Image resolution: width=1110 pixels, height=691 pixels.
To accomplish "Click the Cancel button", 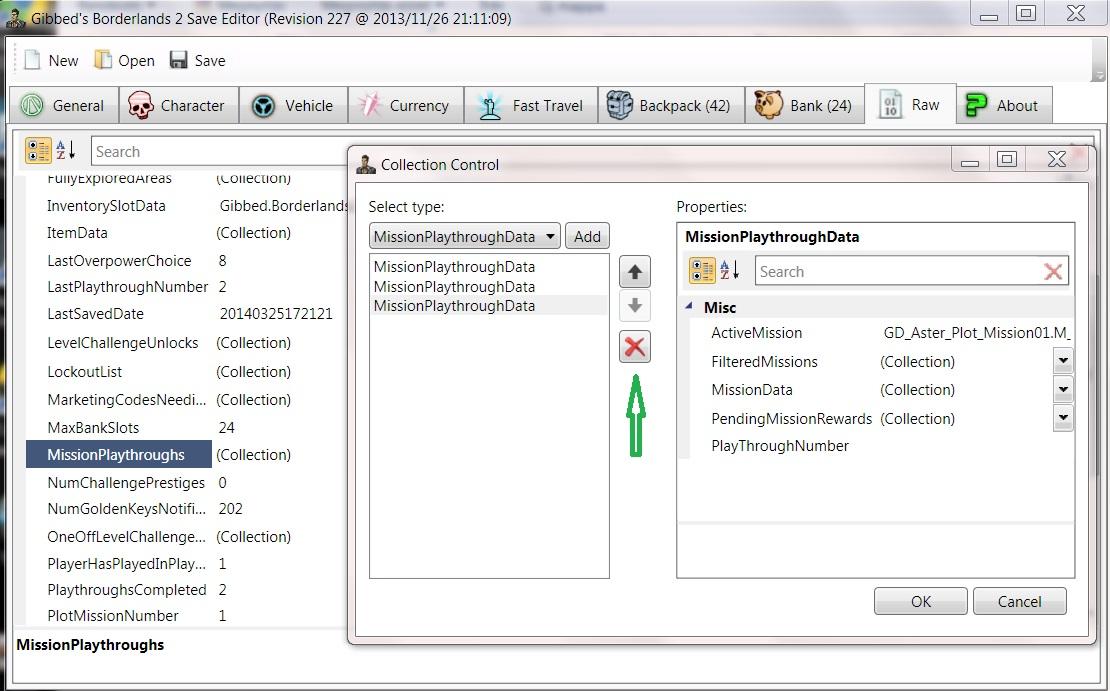I will (1019, 601).
